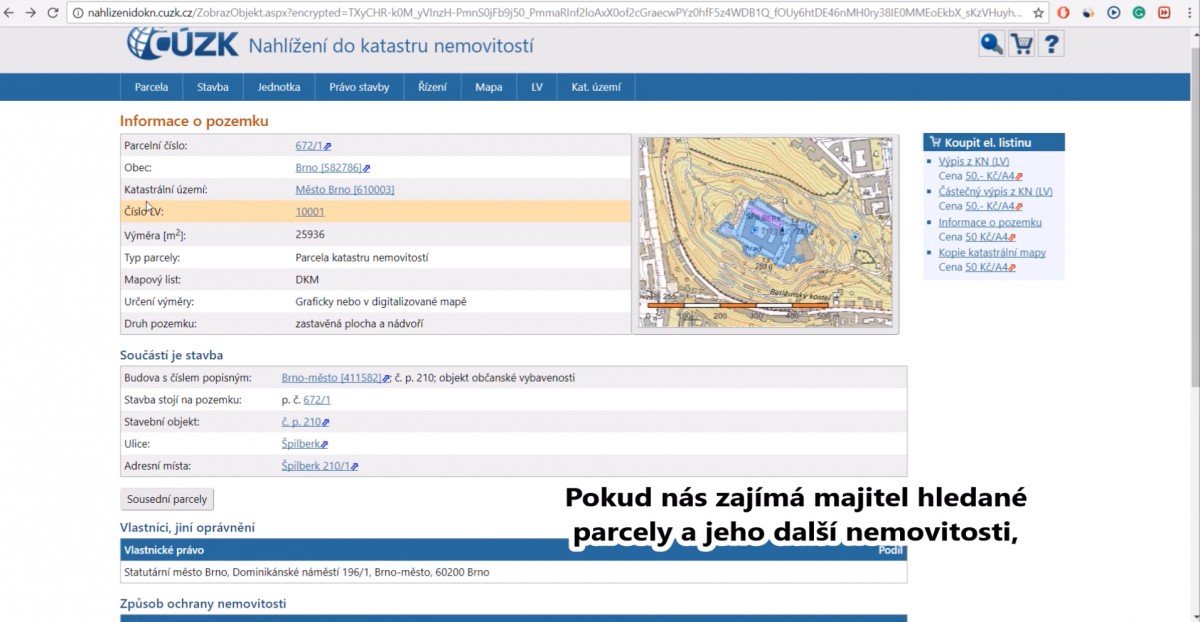1200x622 pixels.
Task: Click the cadastral map thumbnail of Špilberk
Action: pyautogui.click(x=767, y=233)
